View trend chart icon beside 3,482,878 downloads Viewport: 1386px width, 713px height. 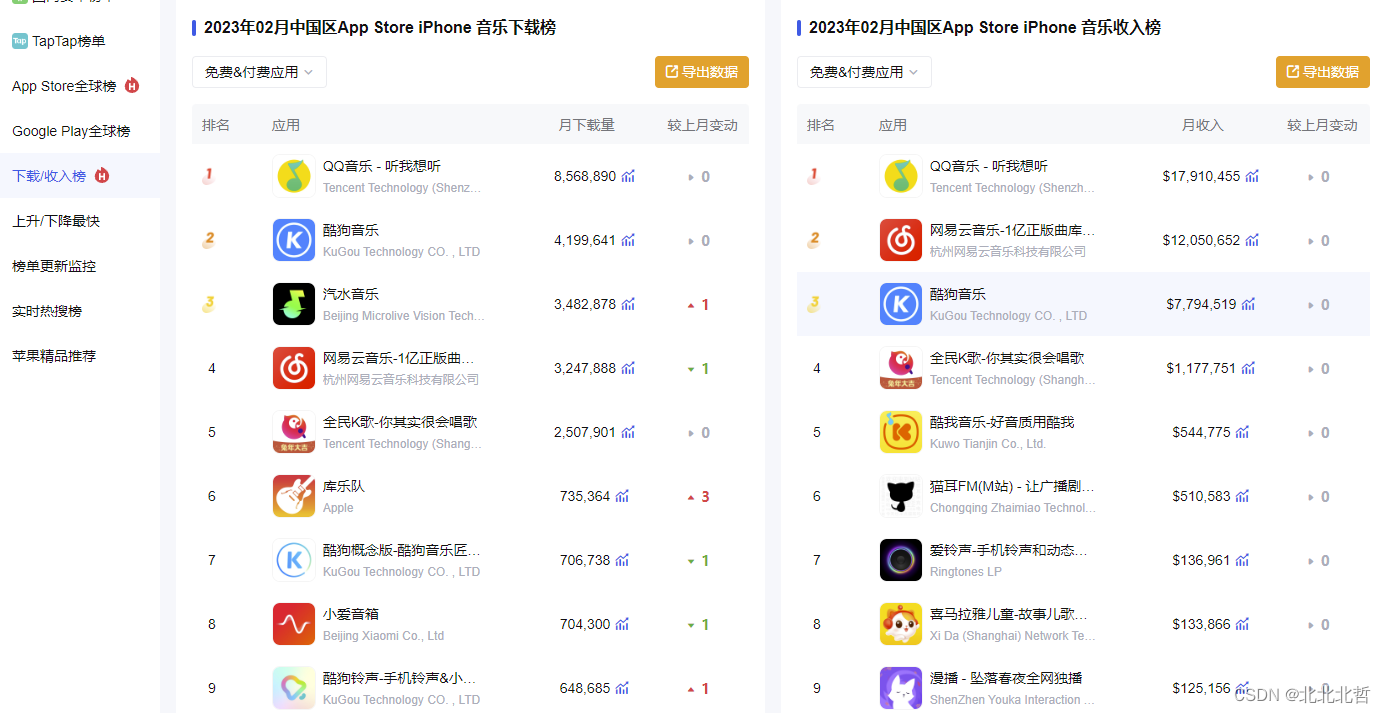point(628,304)
